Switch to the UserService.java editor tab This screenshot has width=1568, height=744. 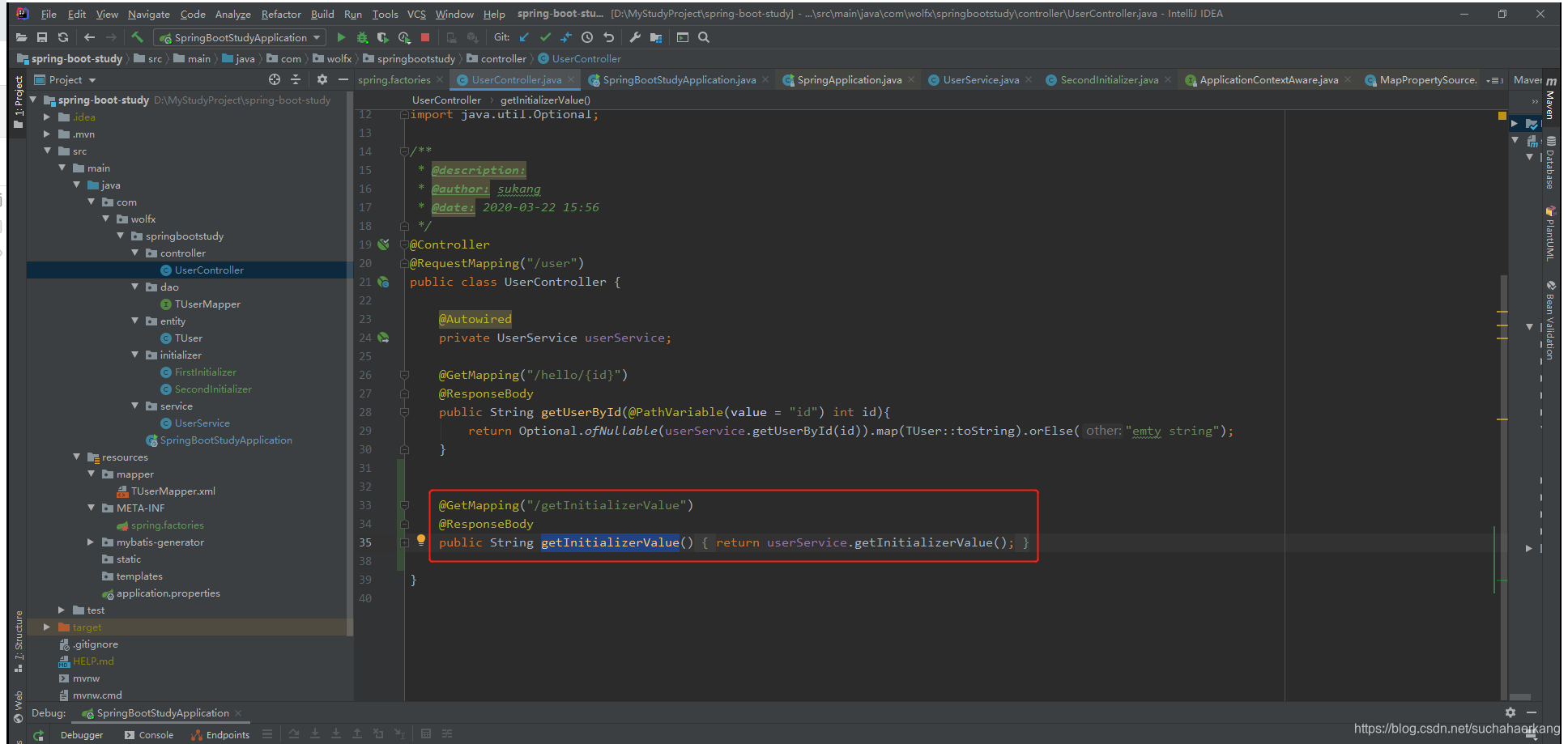pos(981,80)
